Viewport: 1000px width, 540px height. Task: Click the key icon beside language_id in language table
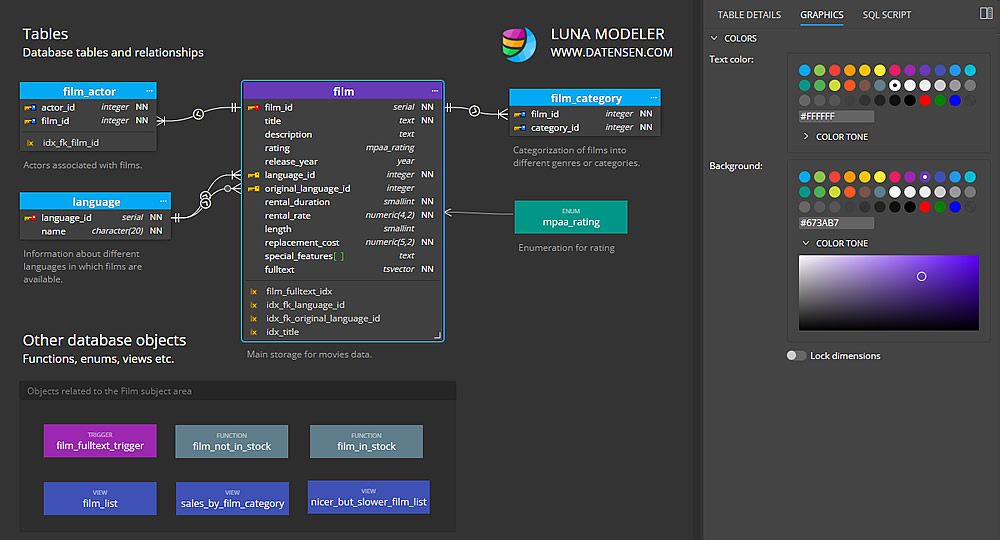(30, 218)
